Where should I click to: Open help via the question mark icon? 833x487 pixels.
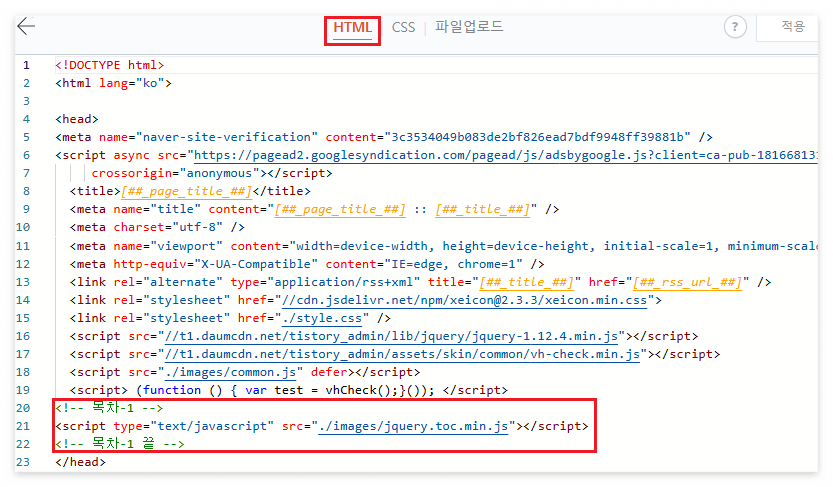click(x=735, y=27)
